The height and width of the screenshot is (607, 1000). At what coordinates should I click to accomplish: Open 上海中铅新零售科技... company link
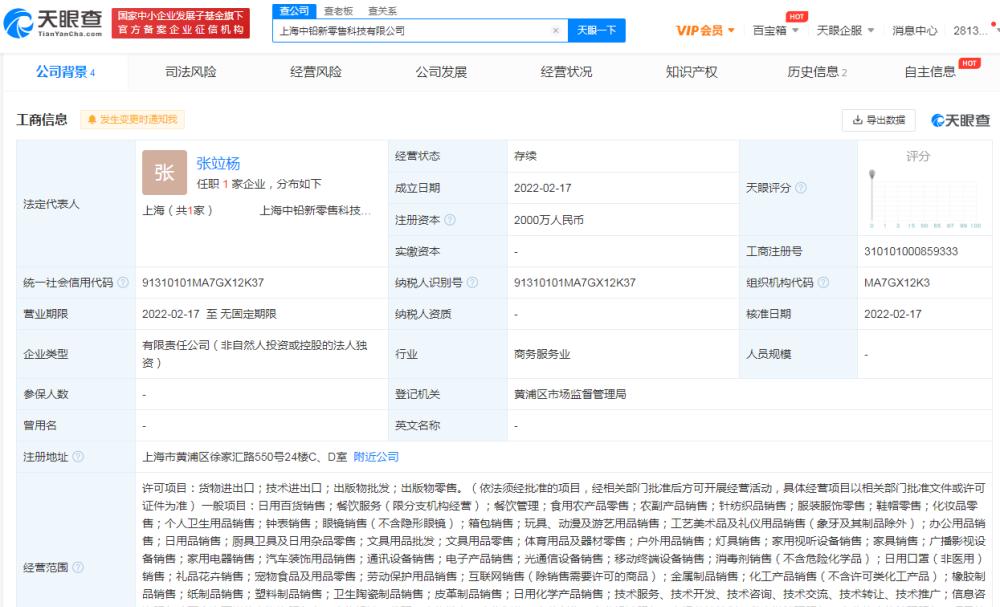[315, 210]
